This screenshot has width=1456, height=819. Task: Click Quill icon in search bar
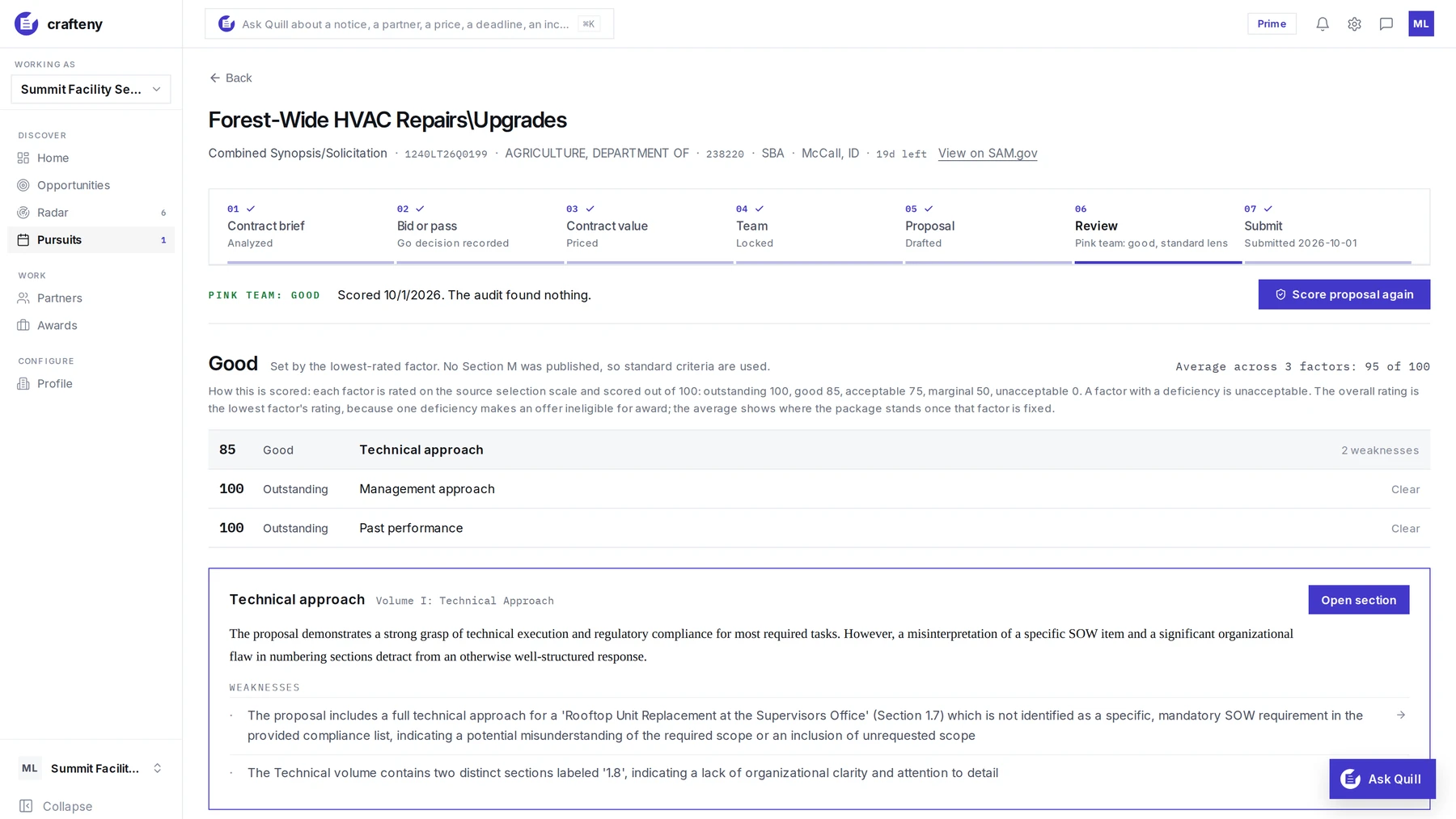click(x=226, y=24)
